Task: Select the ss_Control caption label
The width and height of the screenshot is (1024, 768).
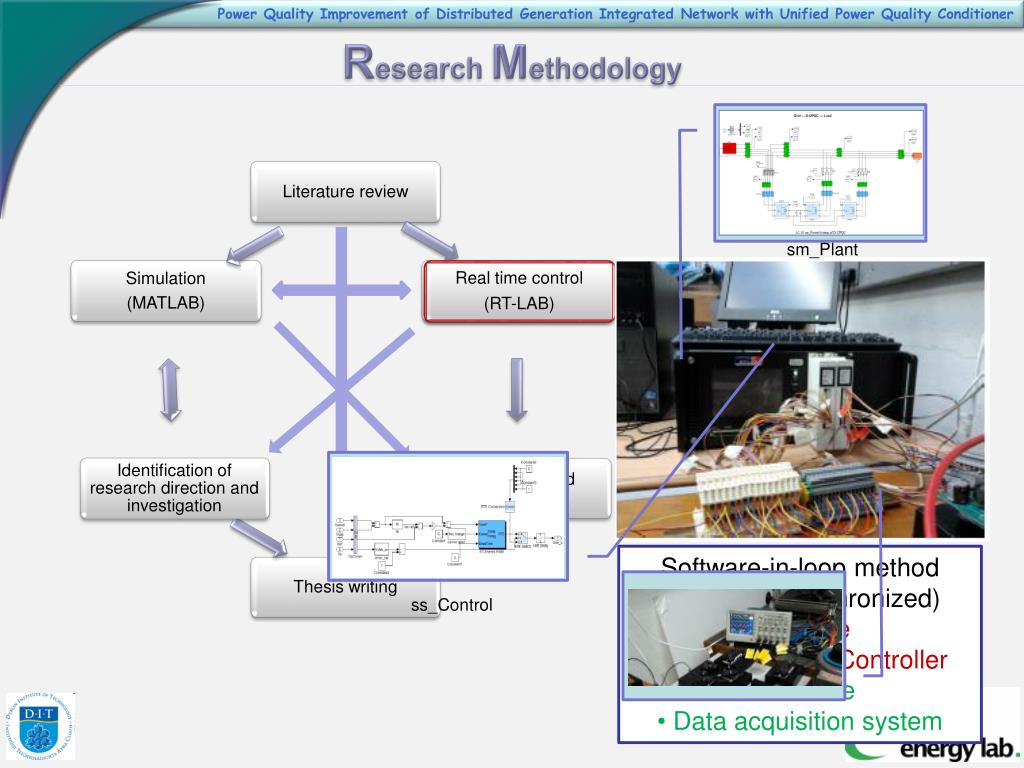Action: (451, 605)
